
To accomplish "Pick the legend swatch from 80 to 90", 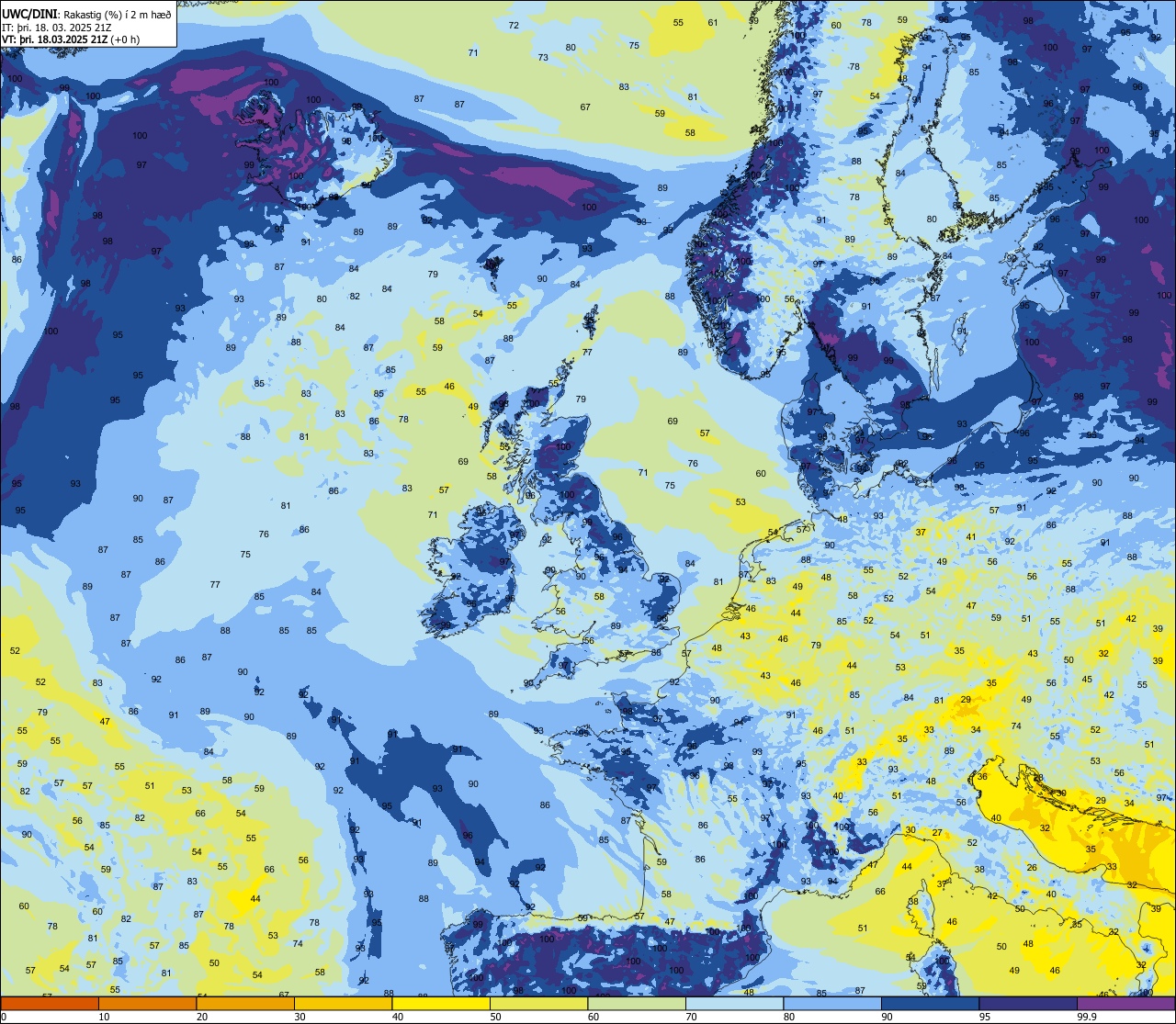I will [832, 1003].
